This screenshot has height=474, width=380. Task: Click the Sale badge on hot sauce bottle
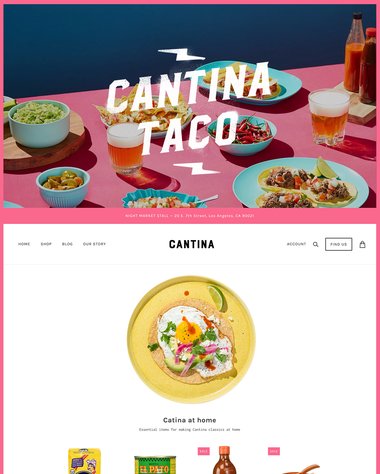204,451
